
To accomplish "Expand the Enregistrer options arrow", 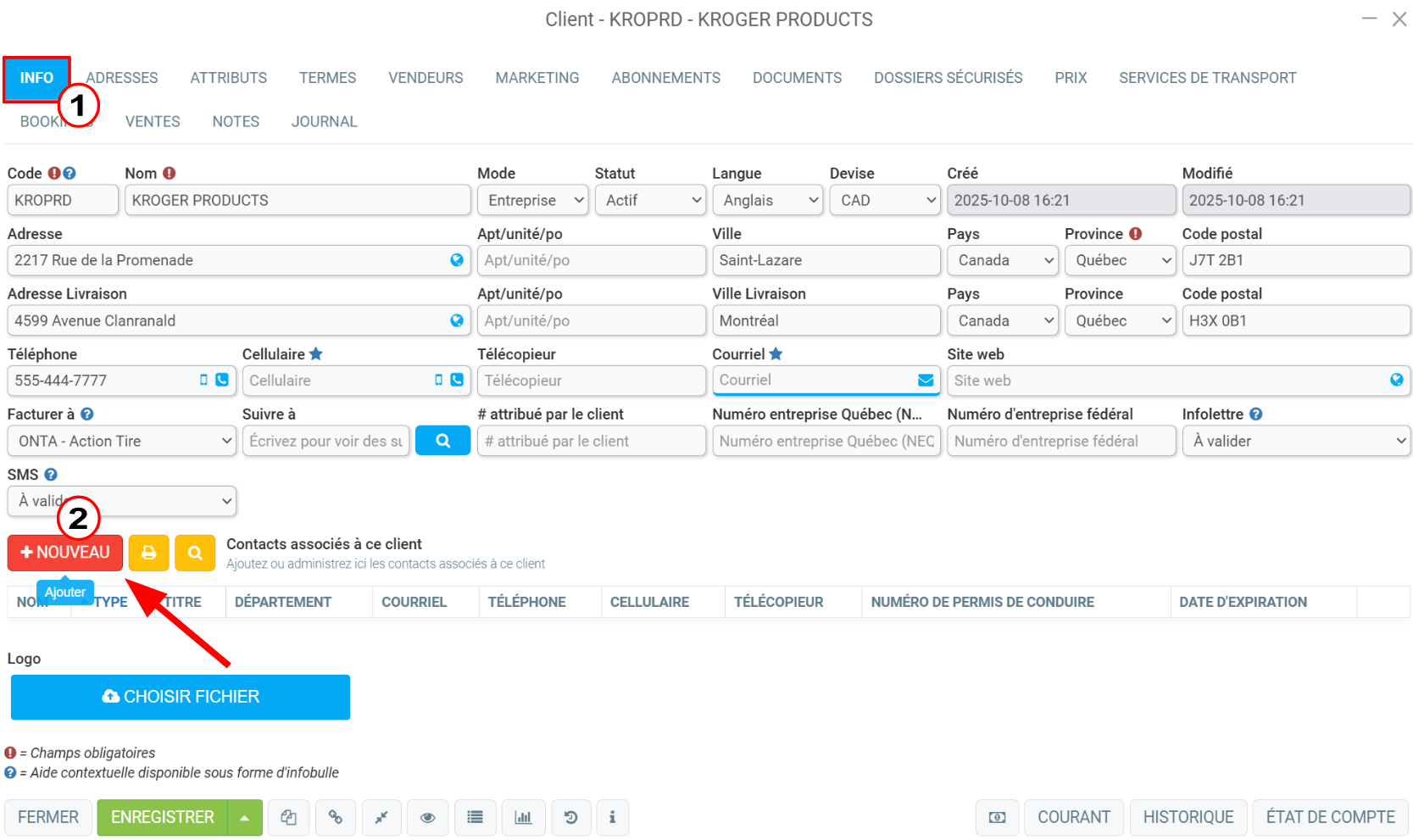I will pyautogui.click(x=244, y=817).
